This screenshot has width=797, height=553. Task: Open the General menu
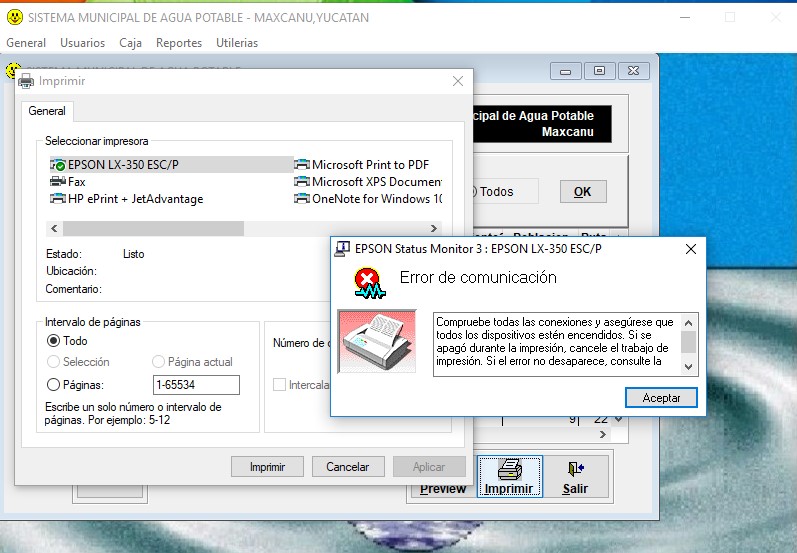(x=26, y=43)
